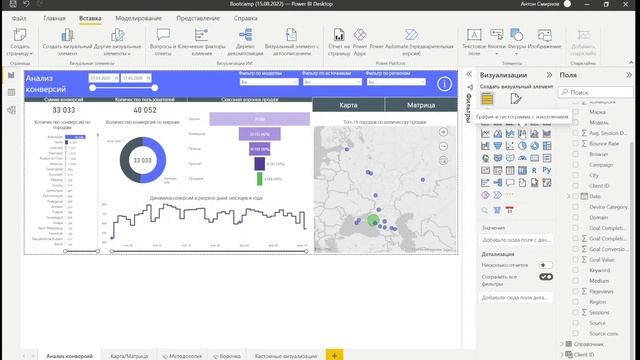Click the info circle icon in report header

coord(444,84)
